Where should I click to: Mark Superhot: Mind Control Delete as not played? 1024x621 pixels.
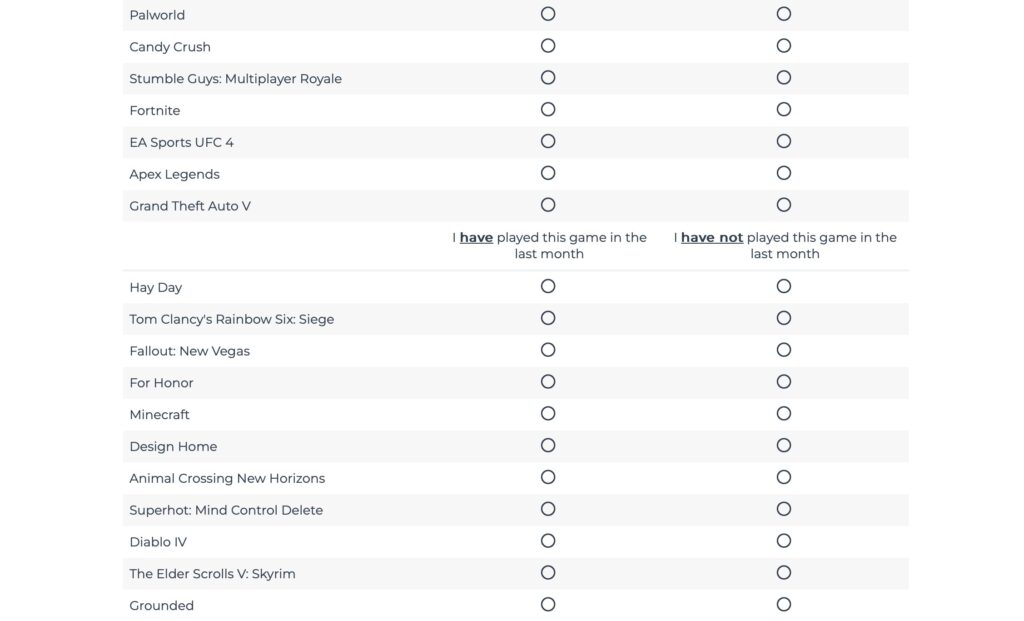tap(784, 509)
